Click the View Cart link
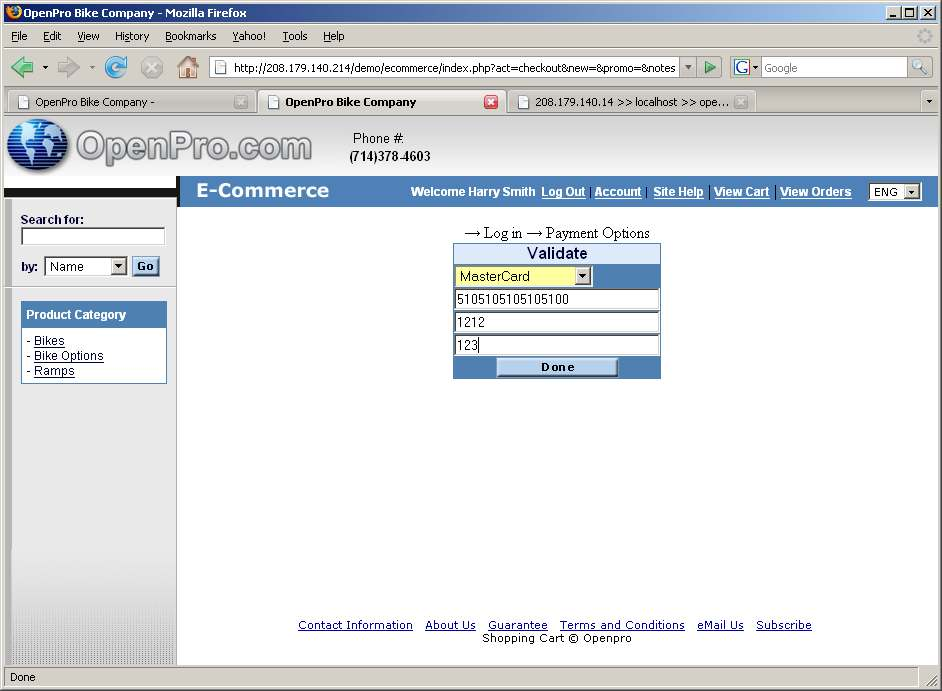942x691 pixels. [x=741, y=192]
